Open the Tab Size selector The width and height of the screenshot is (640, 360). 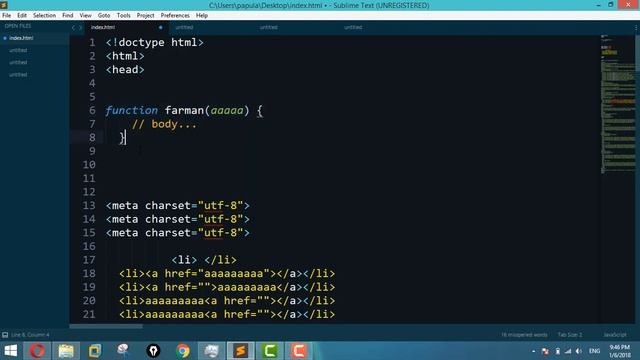click(570, 335)
